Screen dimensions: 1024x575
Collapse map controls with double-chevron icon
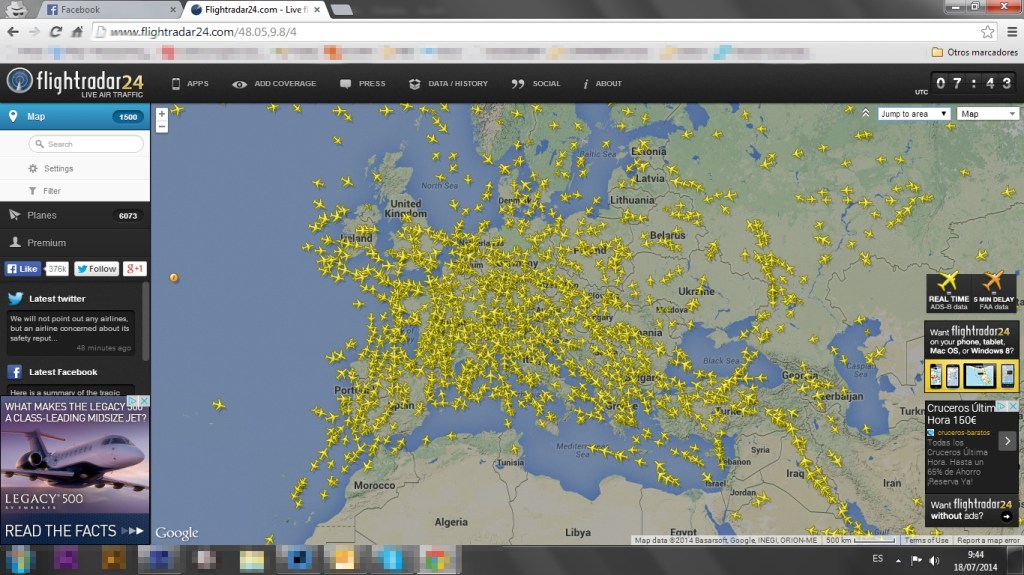[865, 113]
